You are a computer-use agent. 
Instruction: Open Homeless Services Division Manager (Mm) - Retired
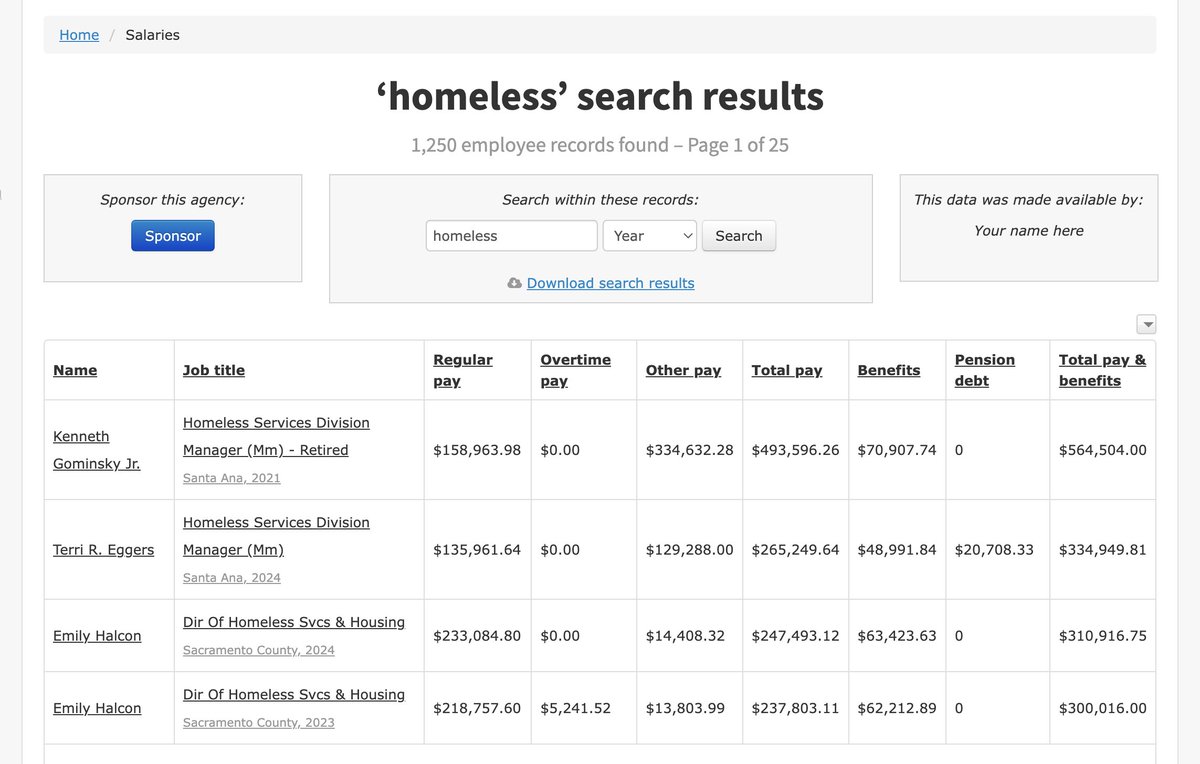click(276, 436)
